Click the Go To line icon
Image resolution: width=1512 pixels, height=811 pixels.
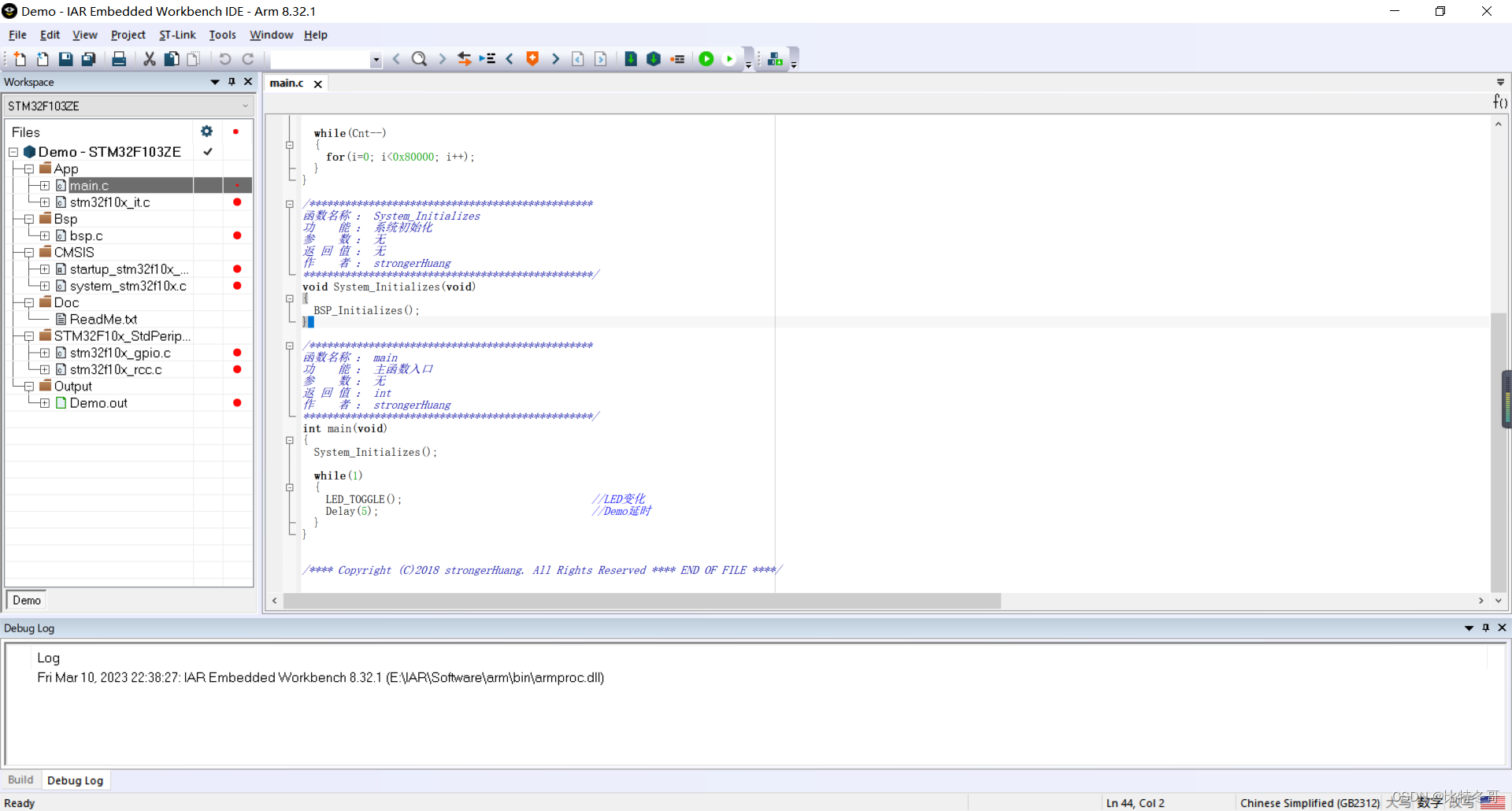[x=487, y=59]
